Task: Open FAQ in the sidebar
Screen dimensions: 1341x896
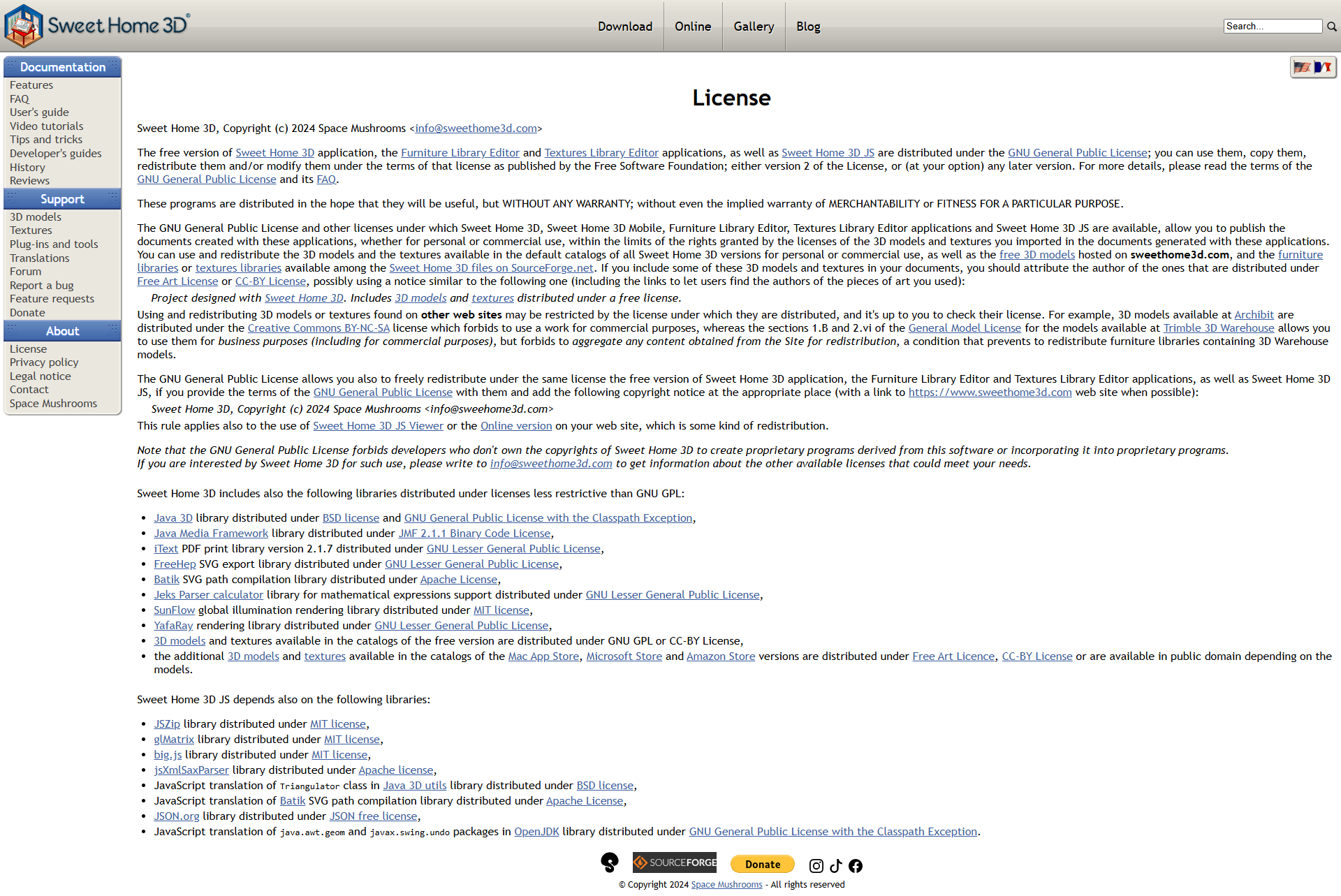Action: coord(20,99)
